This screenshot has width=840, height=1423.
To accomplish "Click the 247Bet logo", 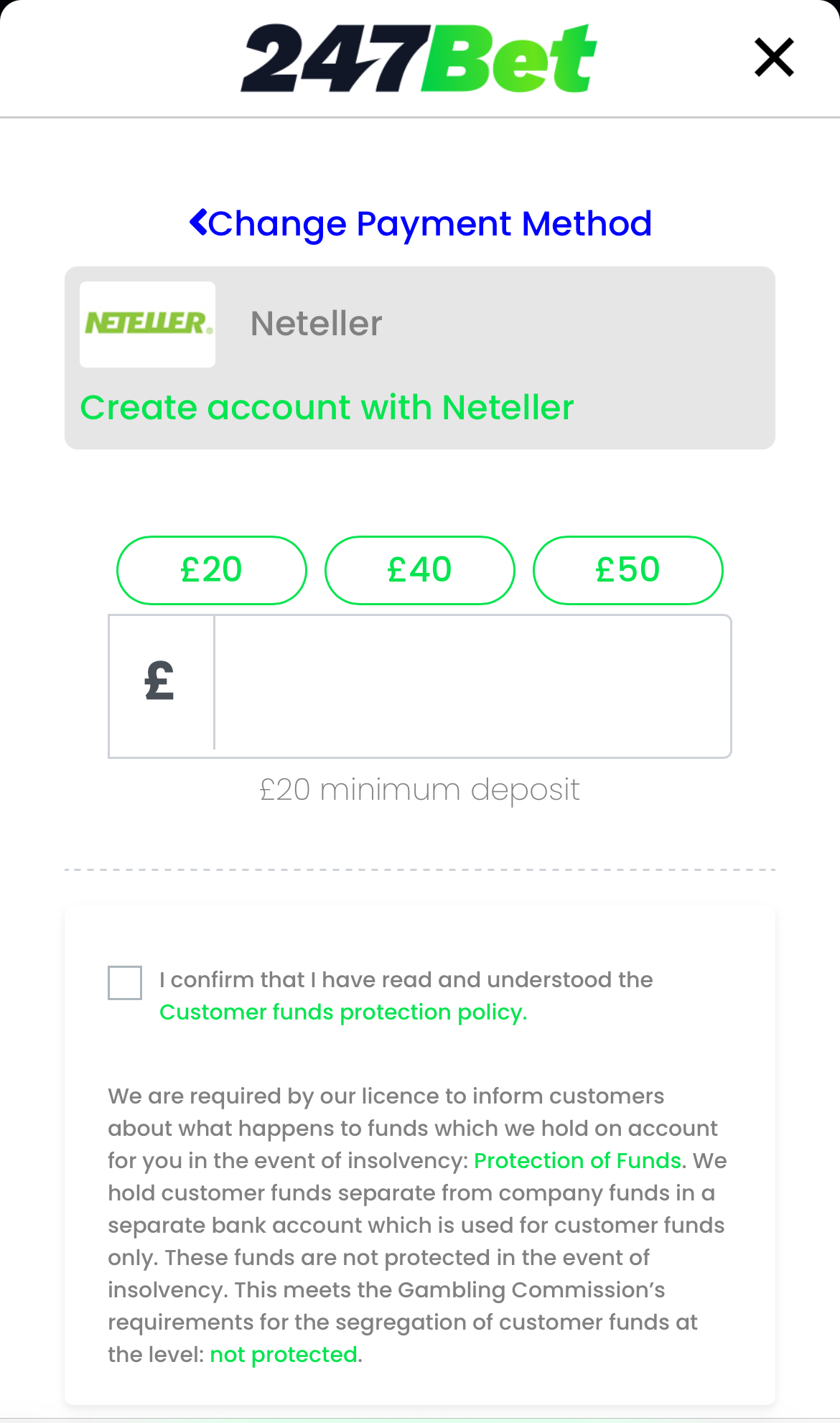I will coord(419,58).
